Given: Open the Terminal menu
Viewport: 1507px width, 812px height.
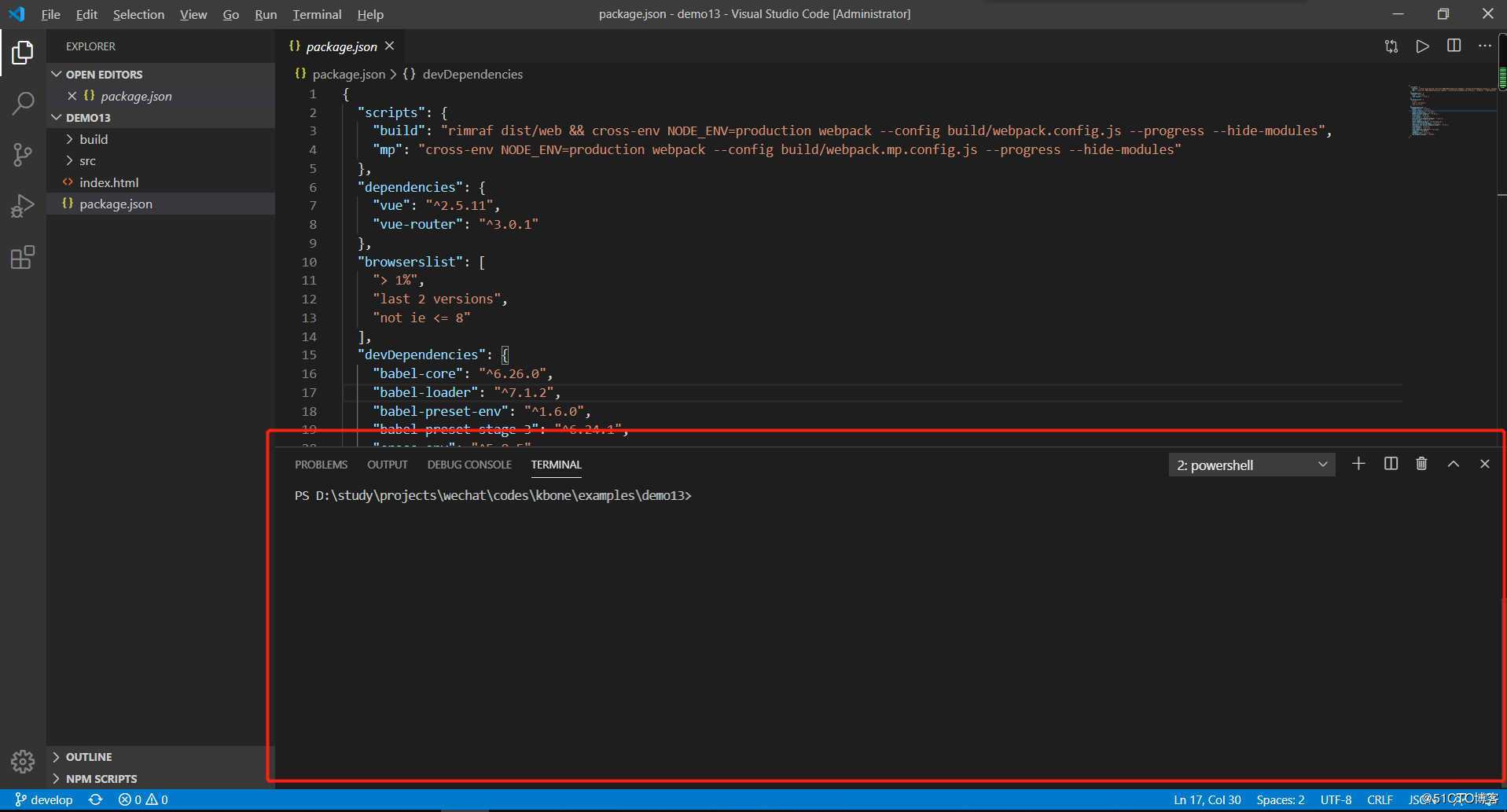Looking at the screenshot, I should pos(317,14).
